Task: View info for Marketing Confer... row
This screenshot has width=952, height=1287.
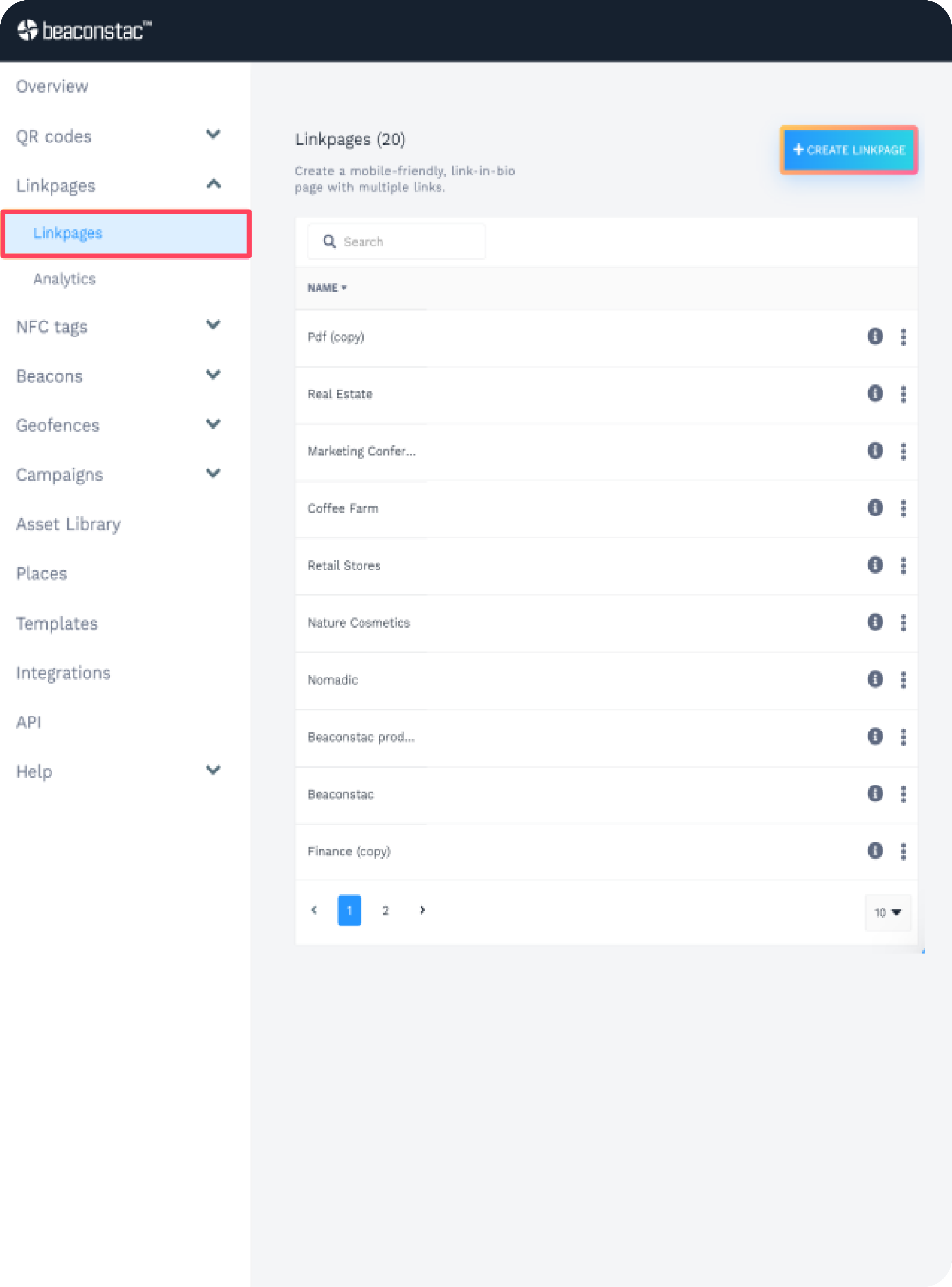Action: coord(875,450)
